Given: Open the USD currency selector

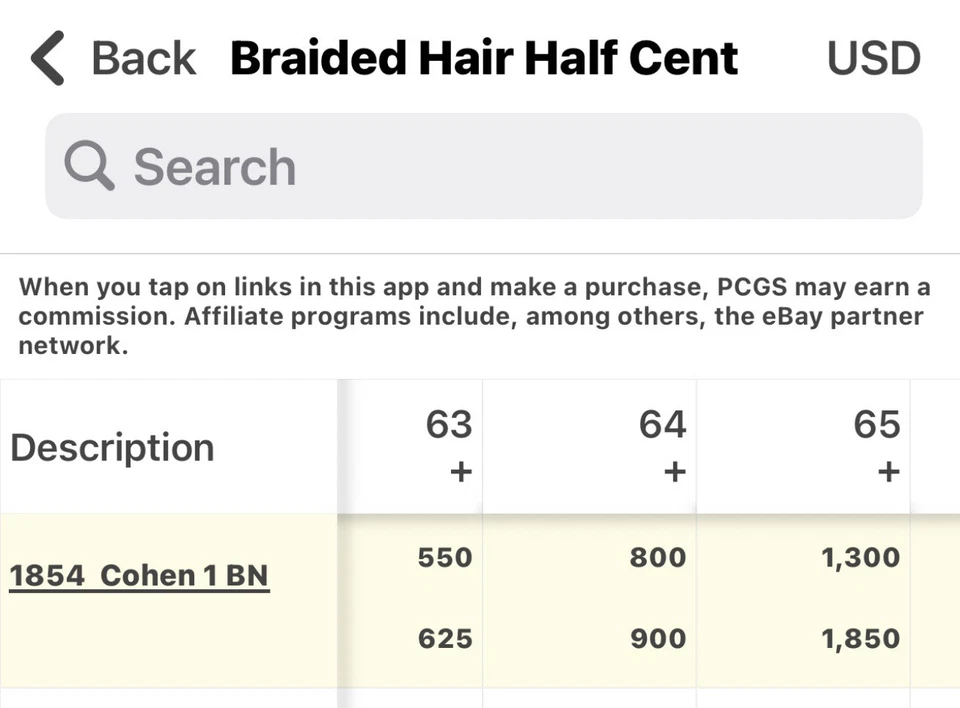Looking at the screenshot, I should tap(873, 58).
